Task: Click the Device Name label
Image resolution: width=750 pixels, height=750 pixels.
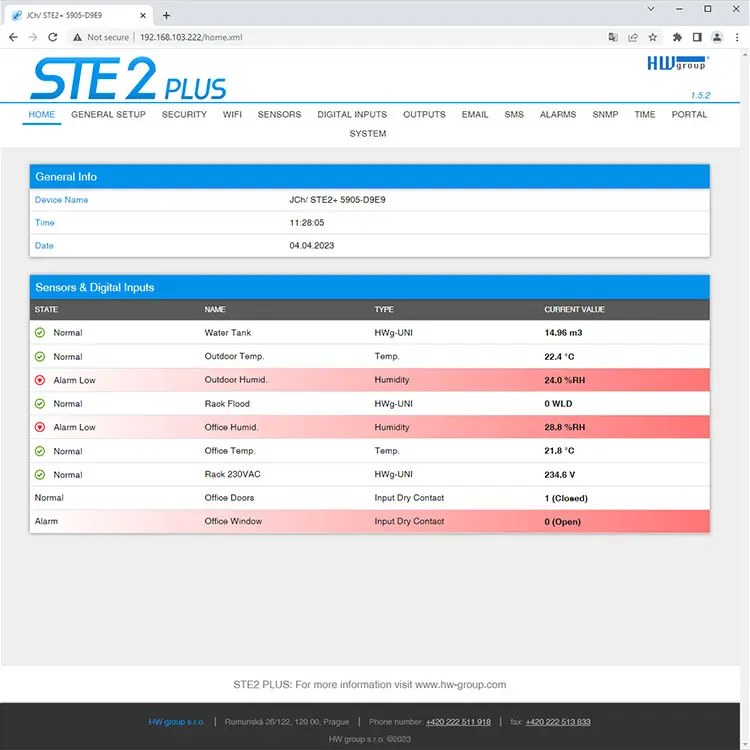Action: click(x=61, y=199)
